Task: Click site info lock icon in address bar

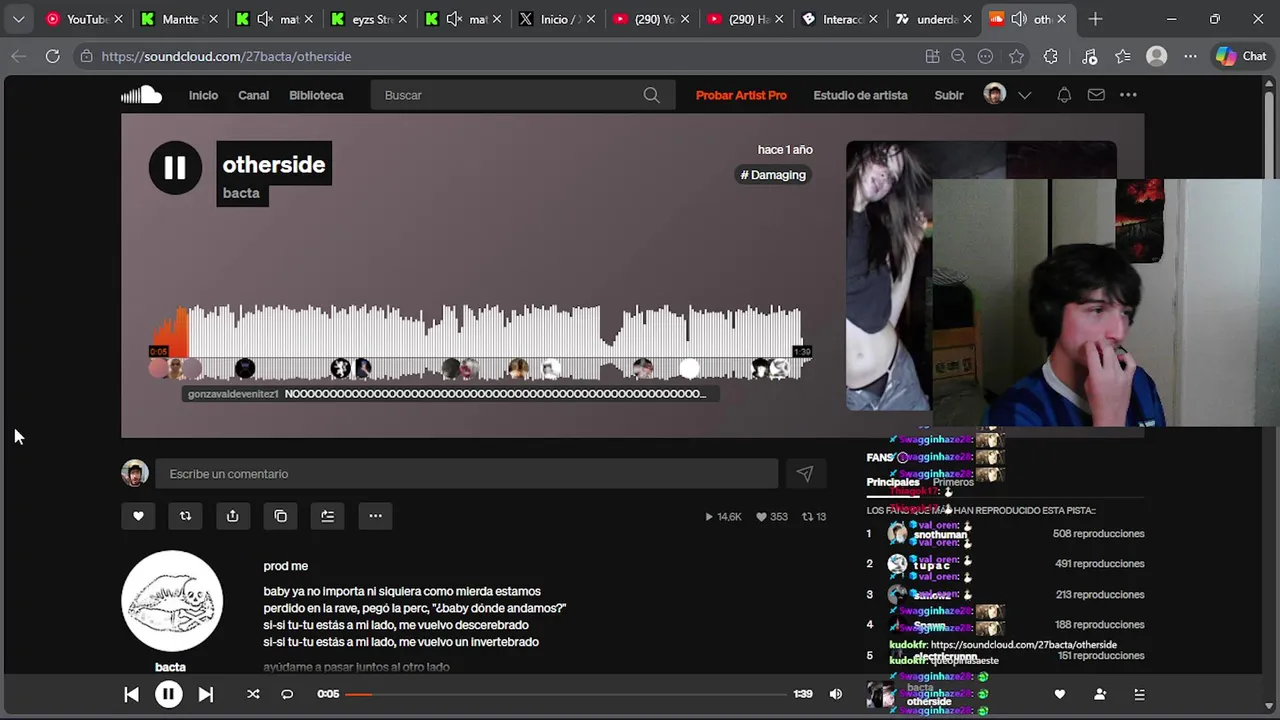Action: tap(87, 57)
